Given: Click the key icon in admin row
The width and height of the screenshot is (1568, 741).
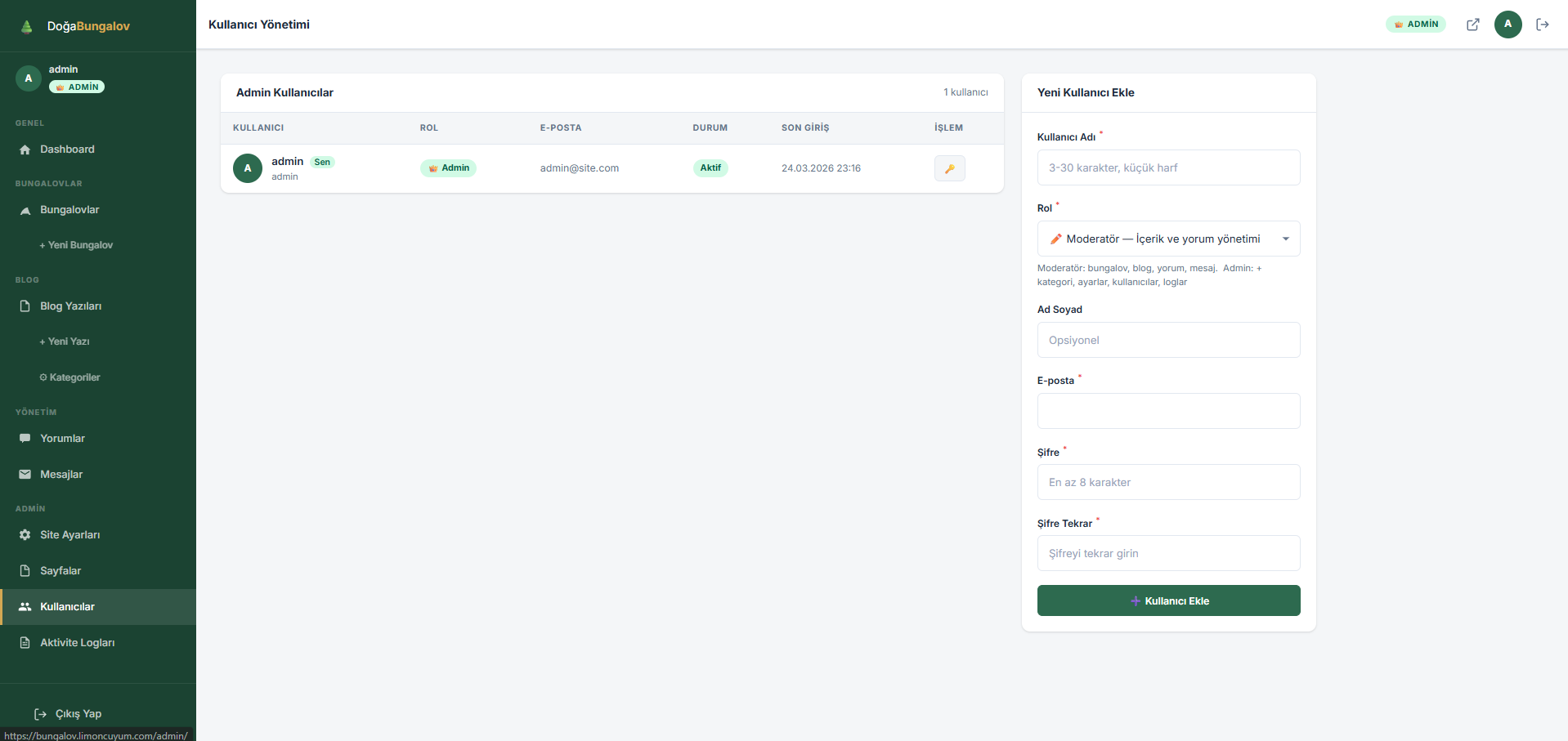Looking at the screenshot, I should (x=949, y=168).
